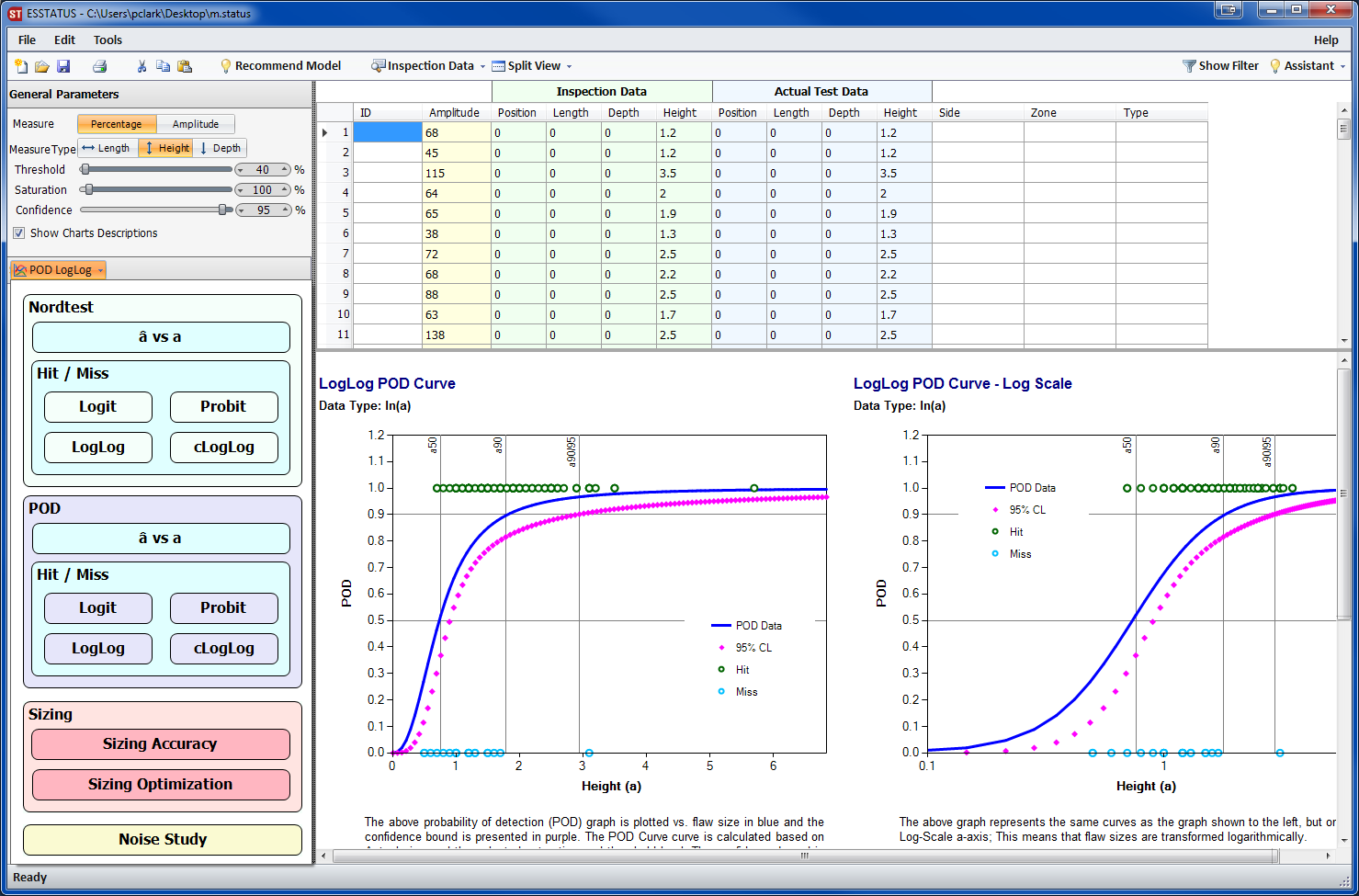Save the file with the floppy disk icon
Screen dimensions: 1359x896
coord(63,66)
